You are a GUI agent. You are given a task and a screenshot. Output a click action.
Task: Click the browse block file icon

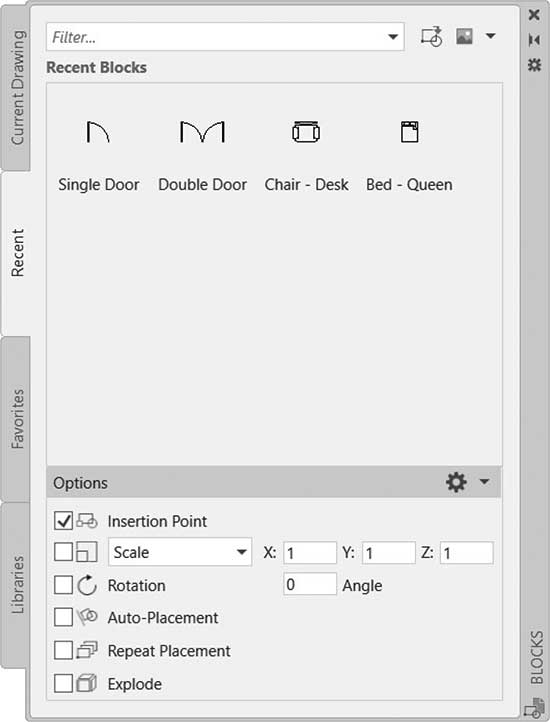pos(432,36)
